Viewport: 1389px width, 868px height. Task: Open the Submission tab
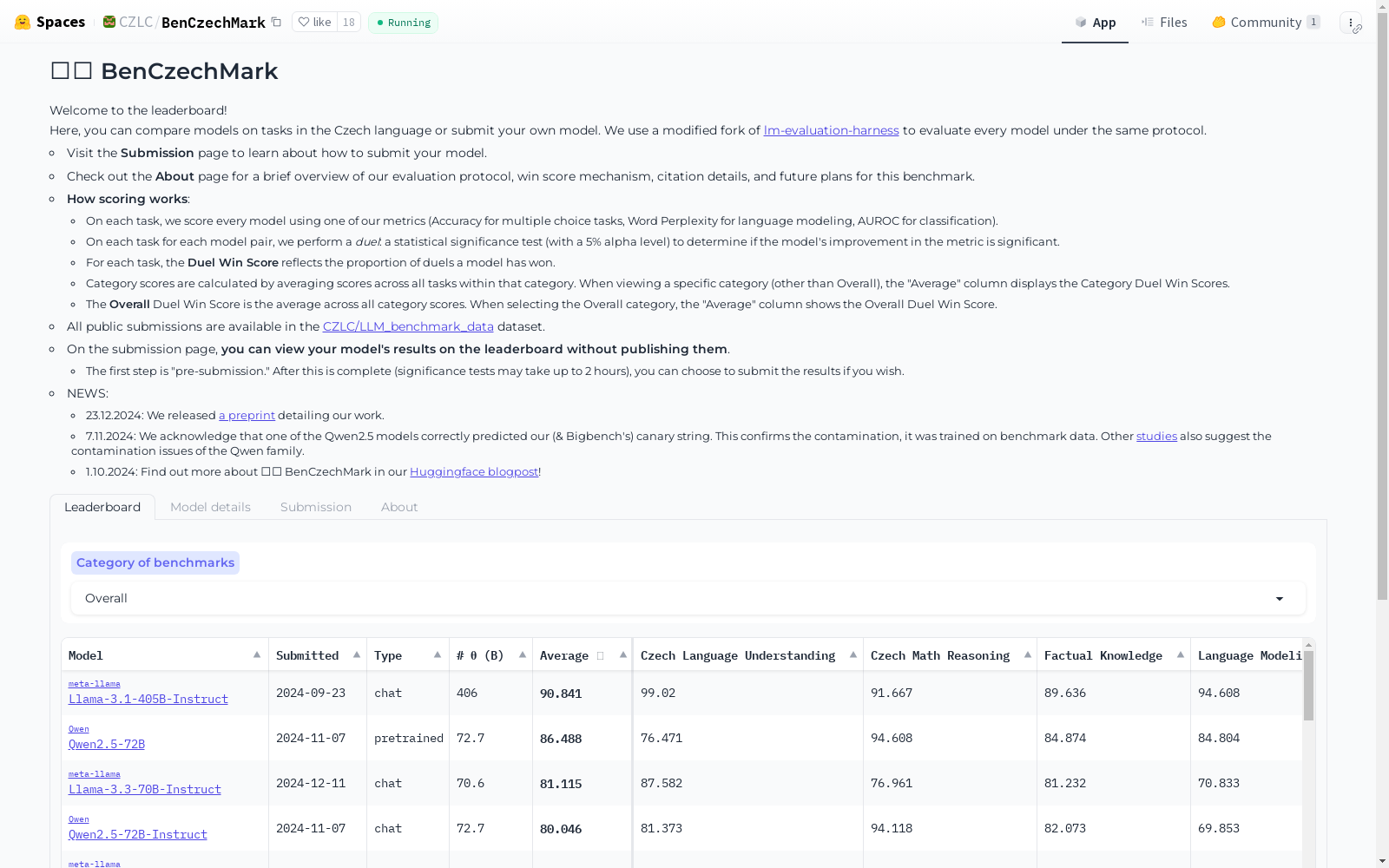pyautogui.click(x=316, y=507)
